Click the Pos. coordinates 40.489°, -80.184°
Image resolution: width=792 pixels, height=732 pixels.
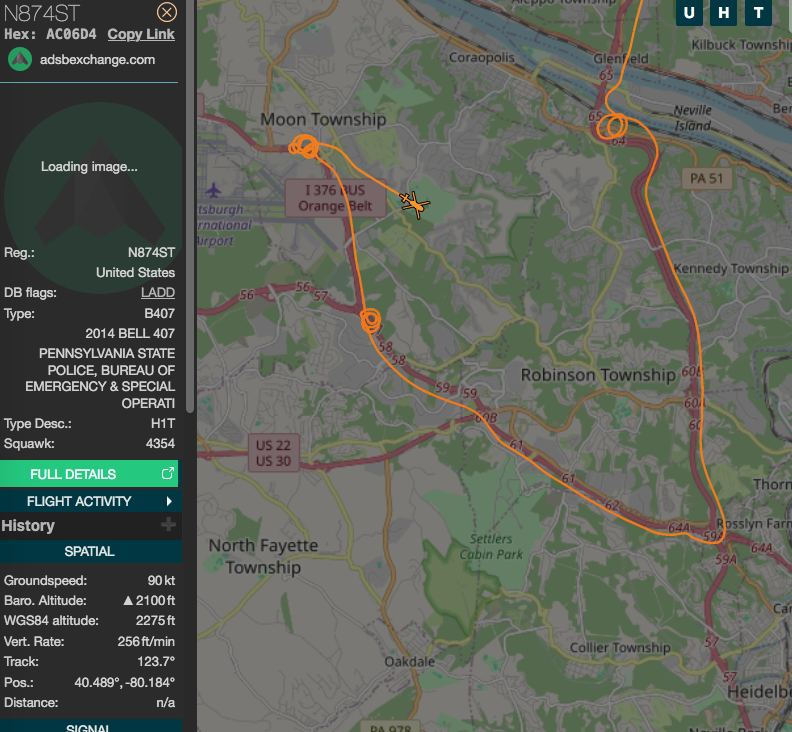[x=124, y=682]
